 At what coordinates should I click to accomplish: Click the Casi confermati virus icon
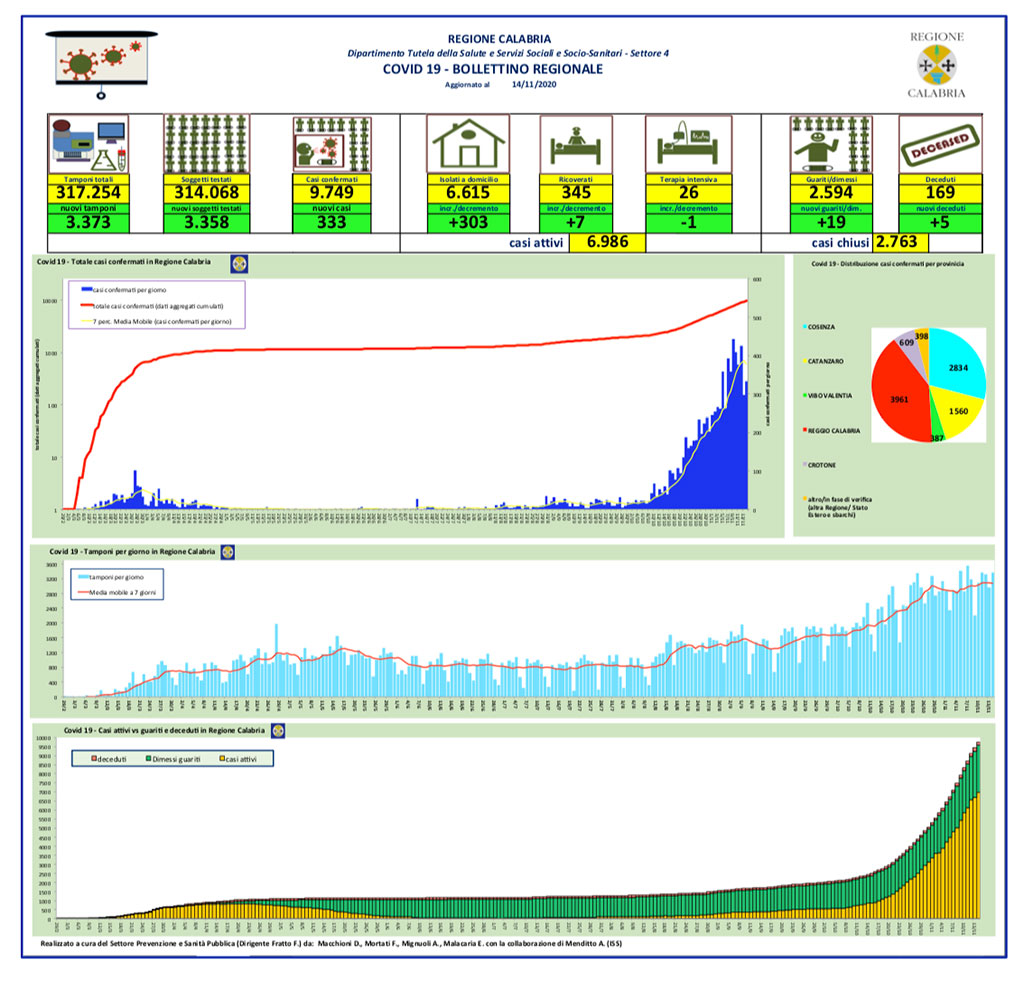[332, 144]
